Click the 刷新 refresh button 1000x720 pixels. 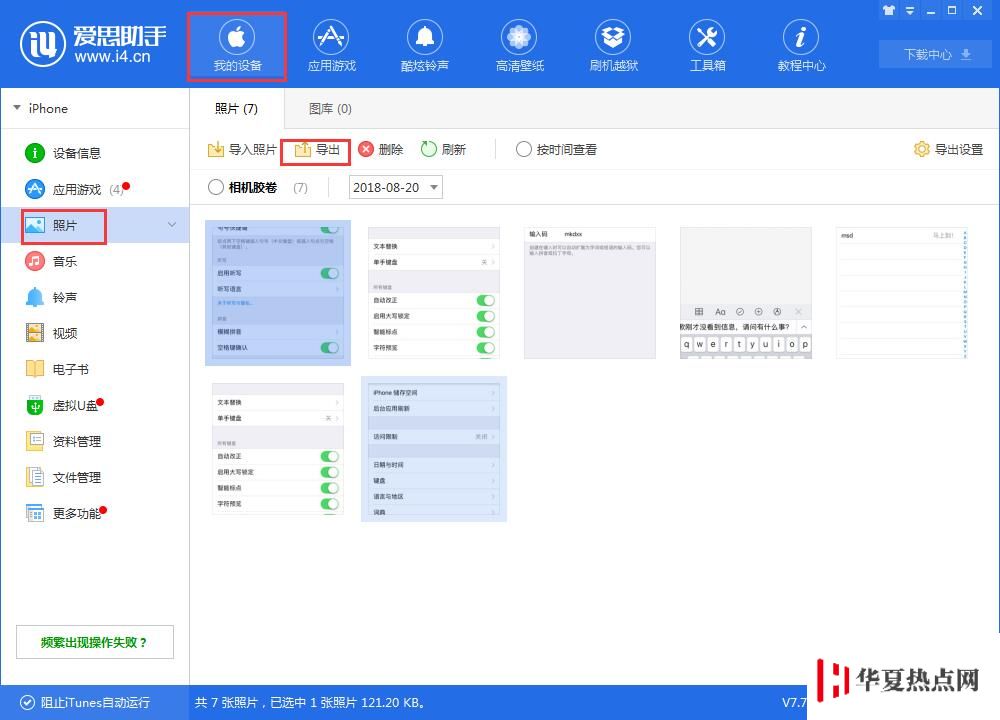tap(443, 150)
